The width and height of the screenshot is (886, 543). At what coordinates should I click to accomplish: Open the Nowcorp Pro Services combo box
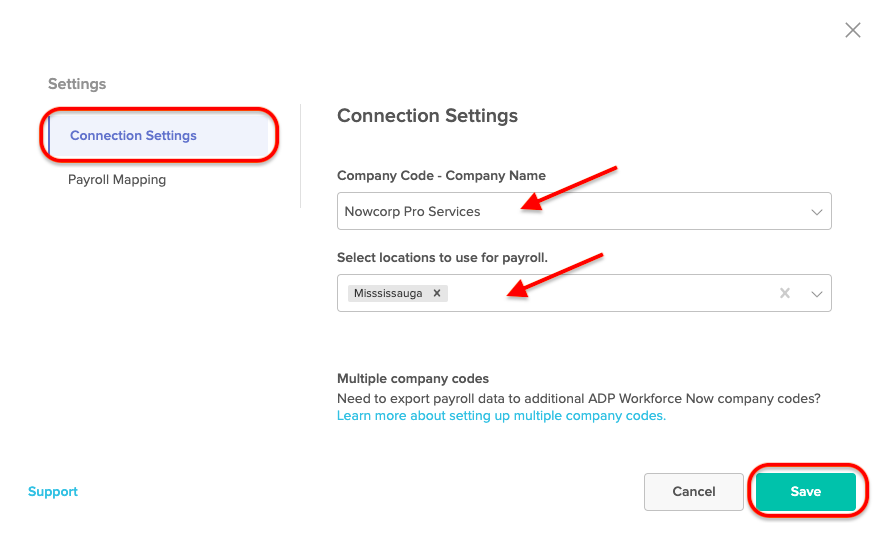click(x=570, y=212)
